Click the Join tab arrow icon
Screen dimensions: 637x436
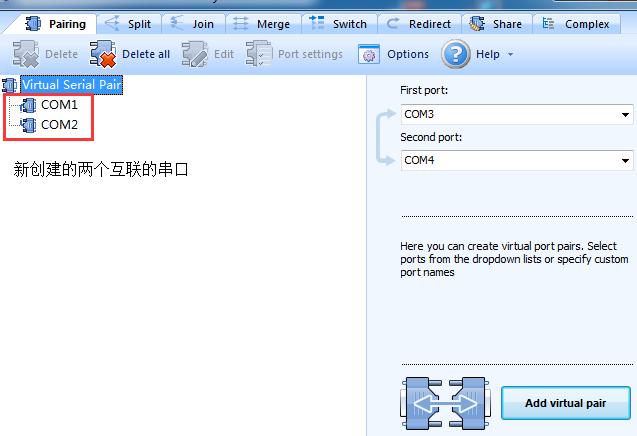tap(176, 23)
